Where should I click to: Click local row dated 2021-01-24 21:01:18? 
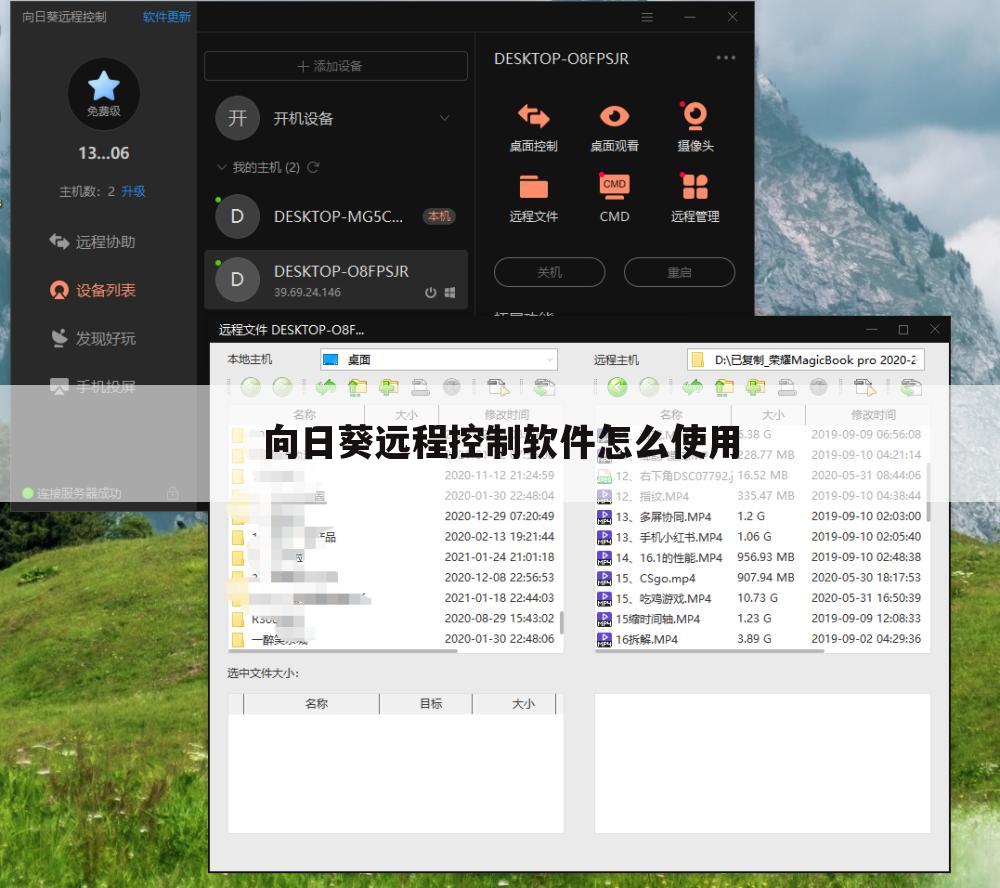click(x=393, y=557)
